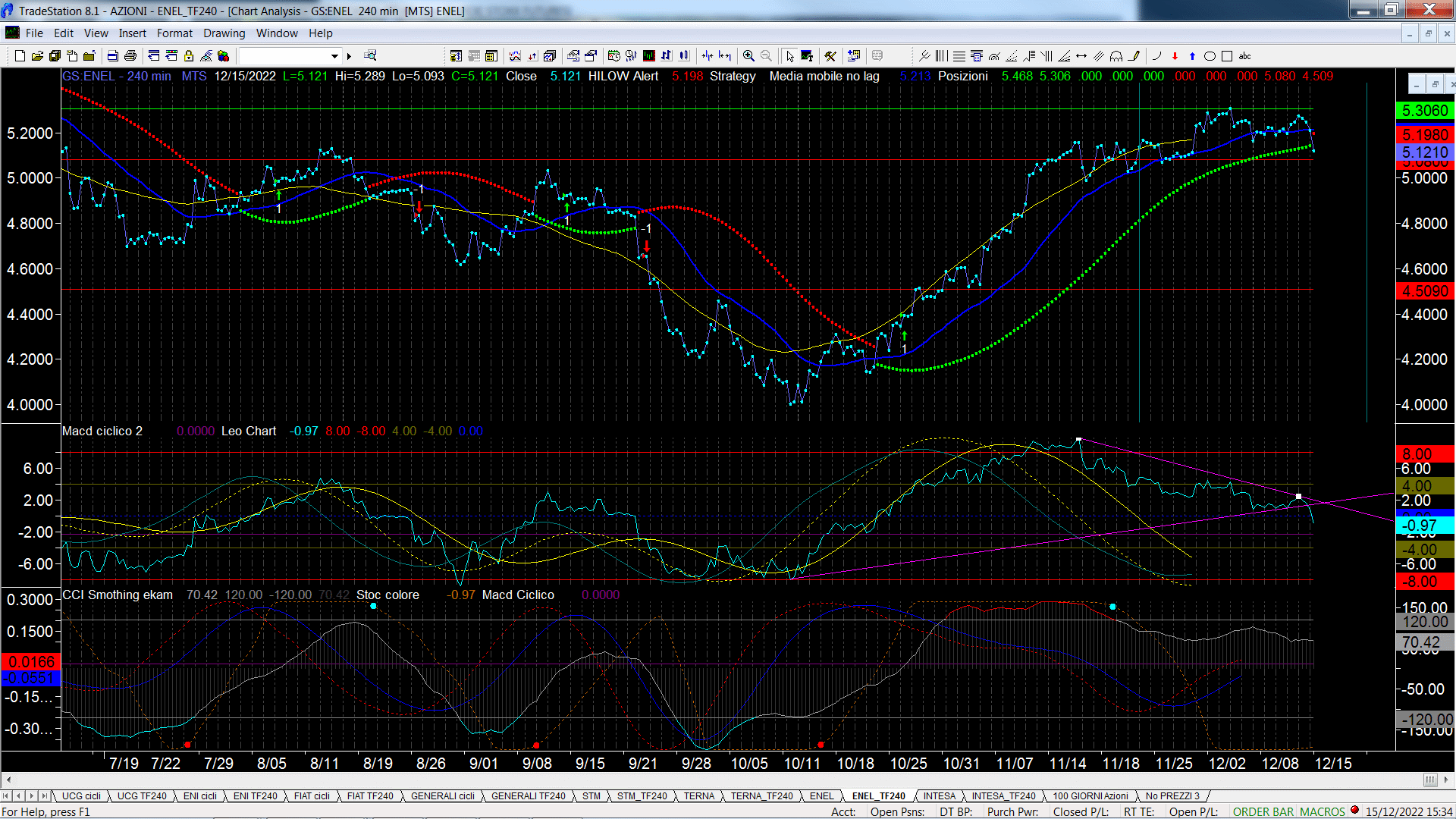Switch to the TERNA tab
The width and height of the screenshot is (1456, 819).
click(698, 796)
